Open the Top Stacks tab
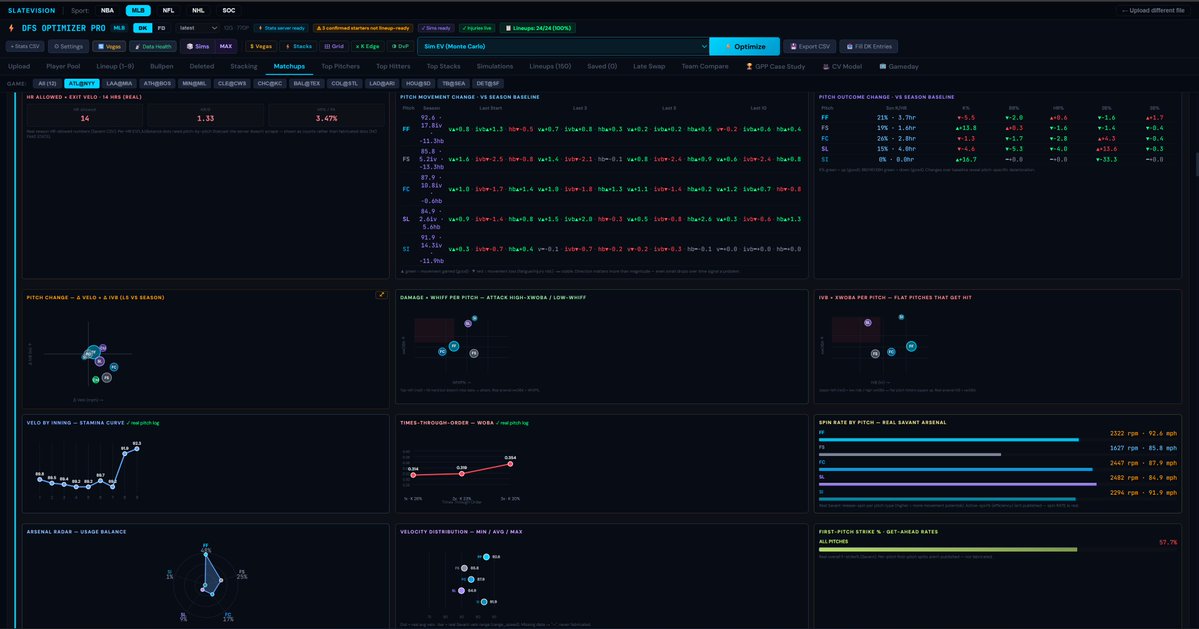 click(x=444, y=66)
